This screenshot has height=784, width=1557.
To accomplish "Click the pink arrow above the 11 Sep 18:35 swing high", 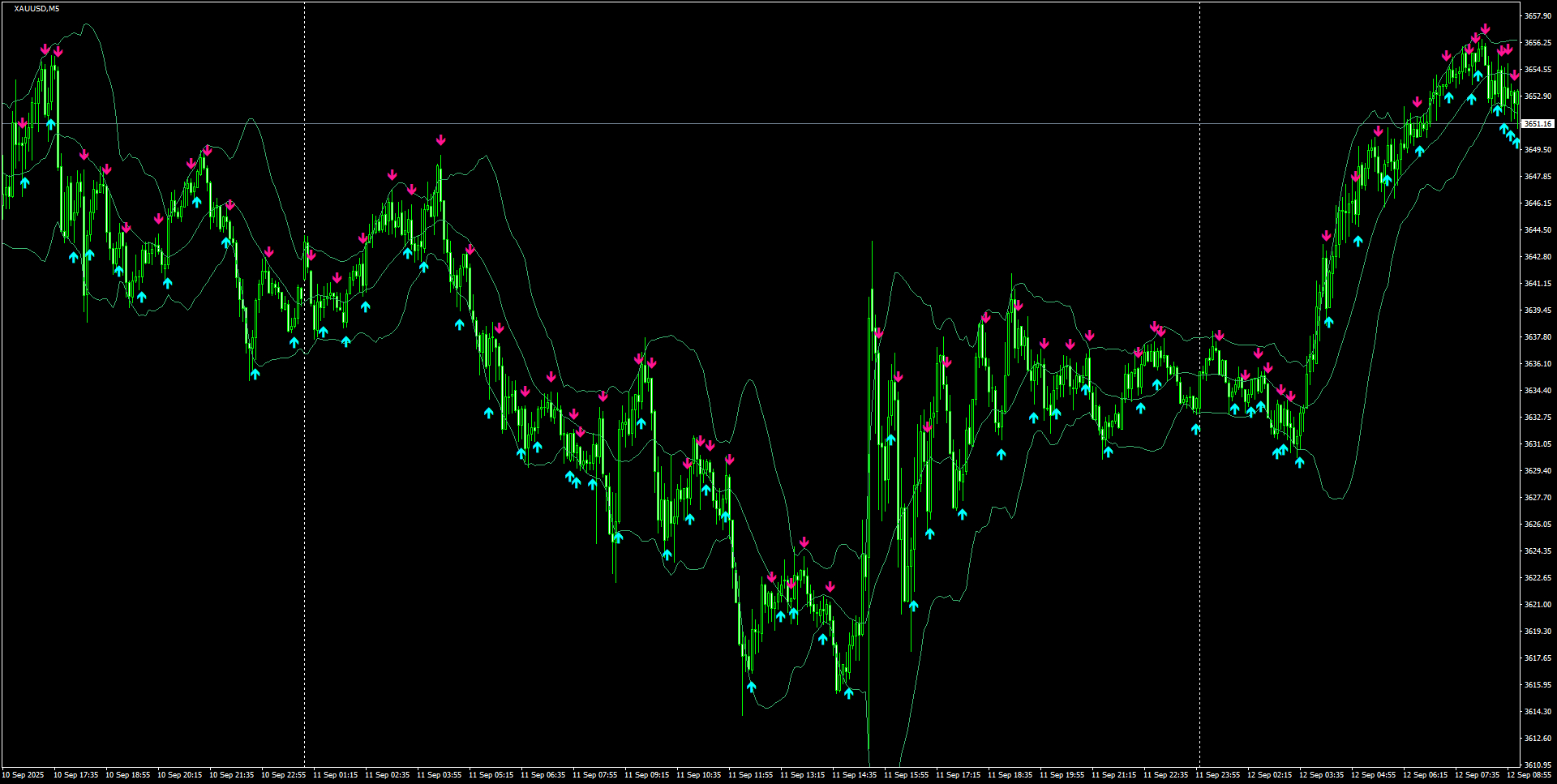I will pos(1019,304).
